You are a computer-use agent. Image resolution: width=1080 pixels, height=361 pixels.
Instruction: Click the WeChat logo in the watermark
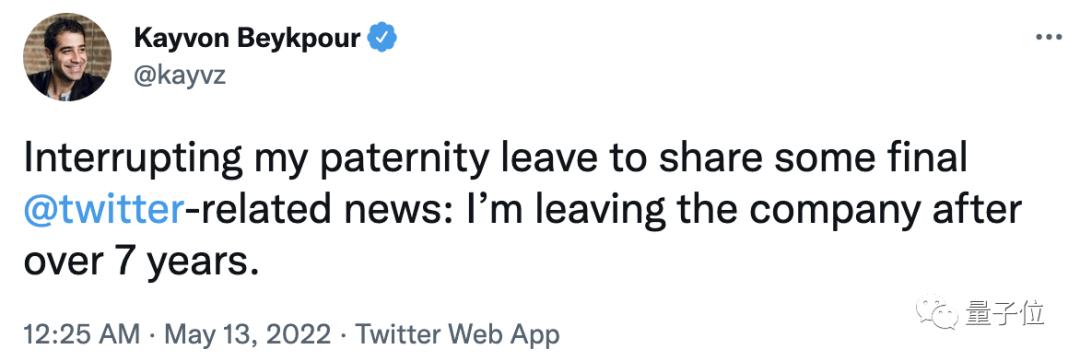pyautogui.click(x=936, y=313)
